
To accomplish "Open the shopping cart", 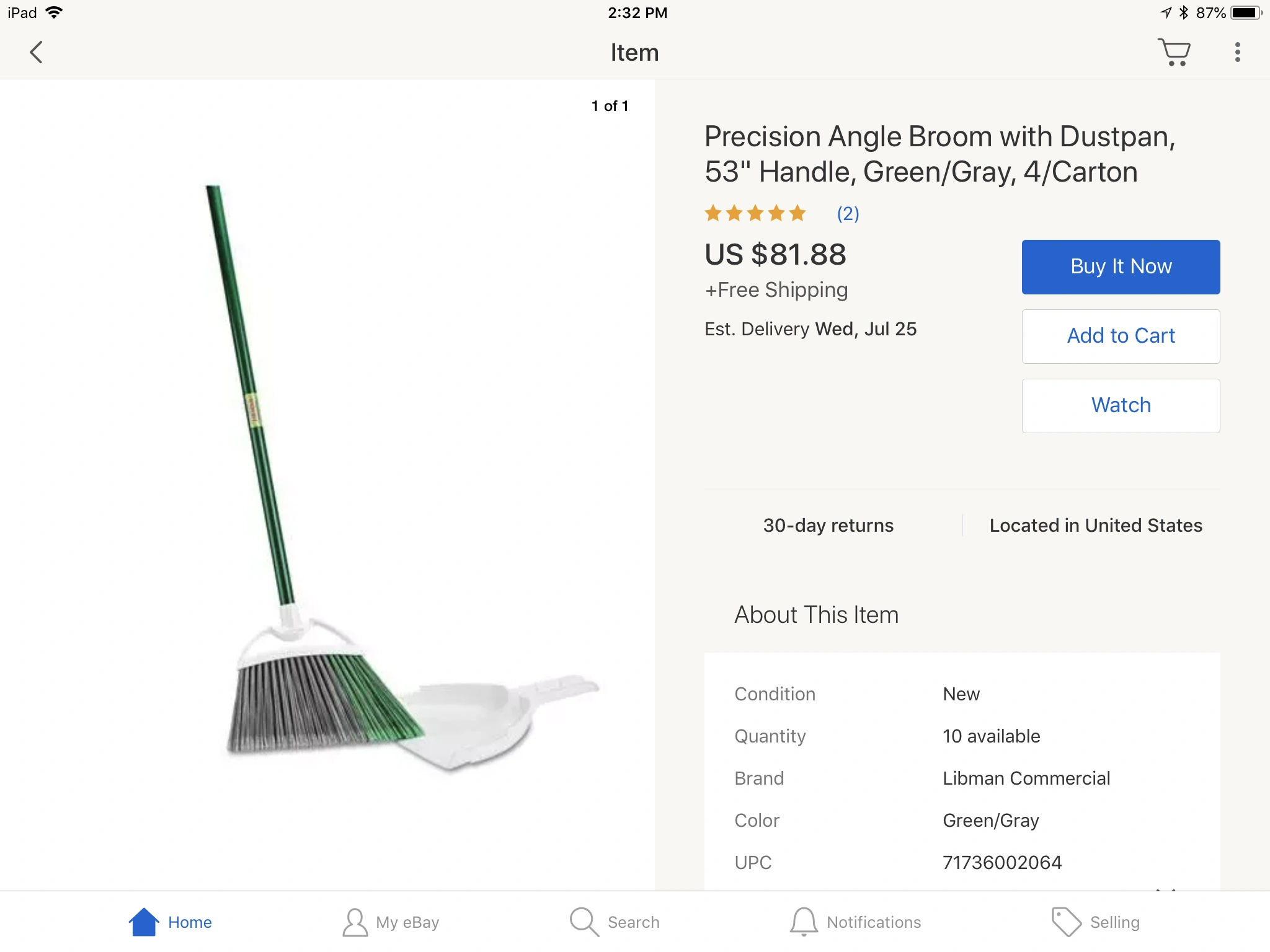I will (x=1174, y=53).
